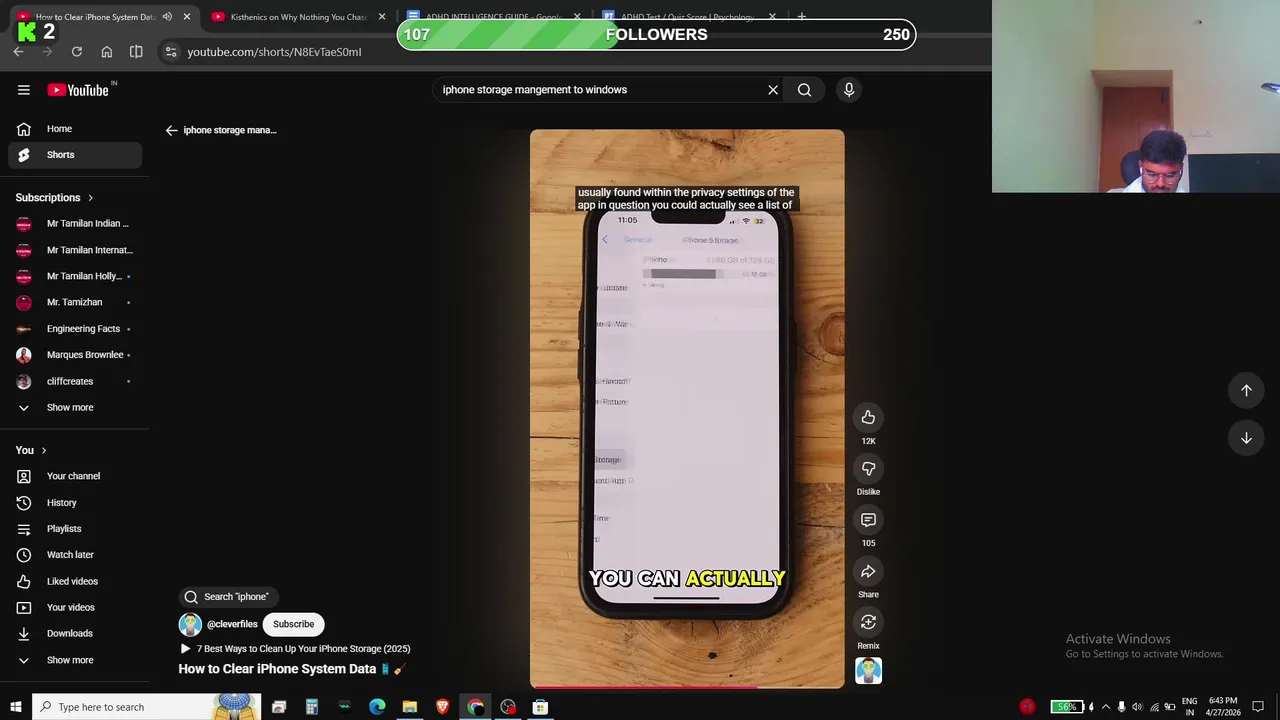Image resolution: width=1280 pixels, height=720 pixels.
Task: Open site information icon in address bar
Action: point(171,52)
